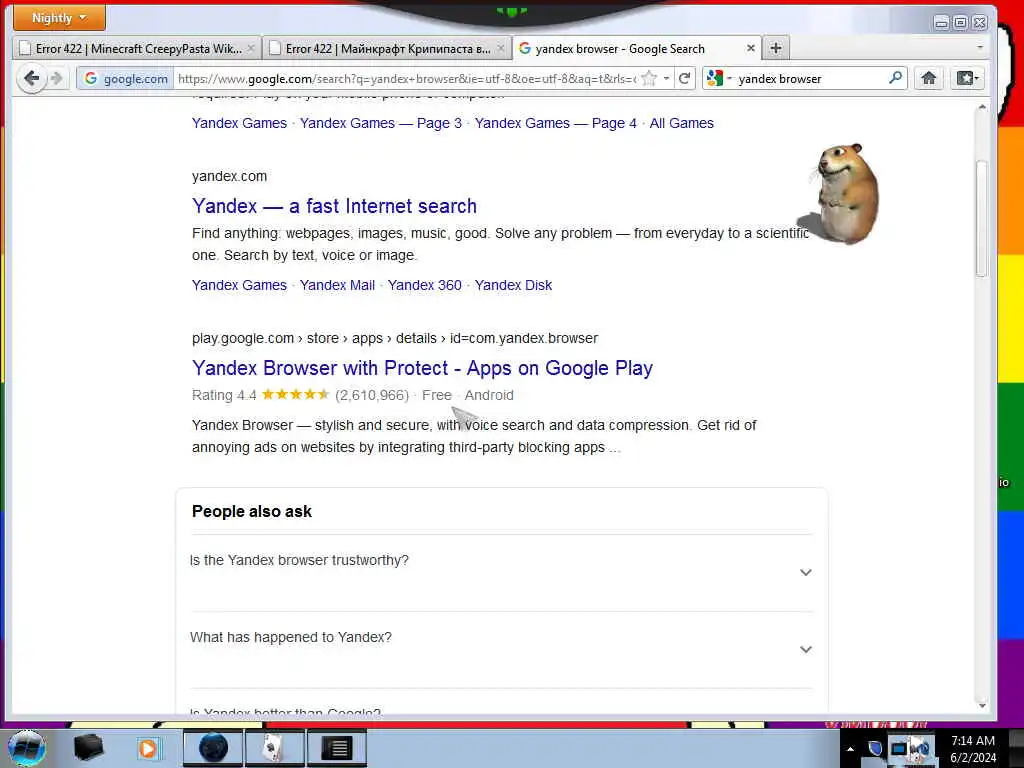
Task: Go to the home page
Action: 928,78
